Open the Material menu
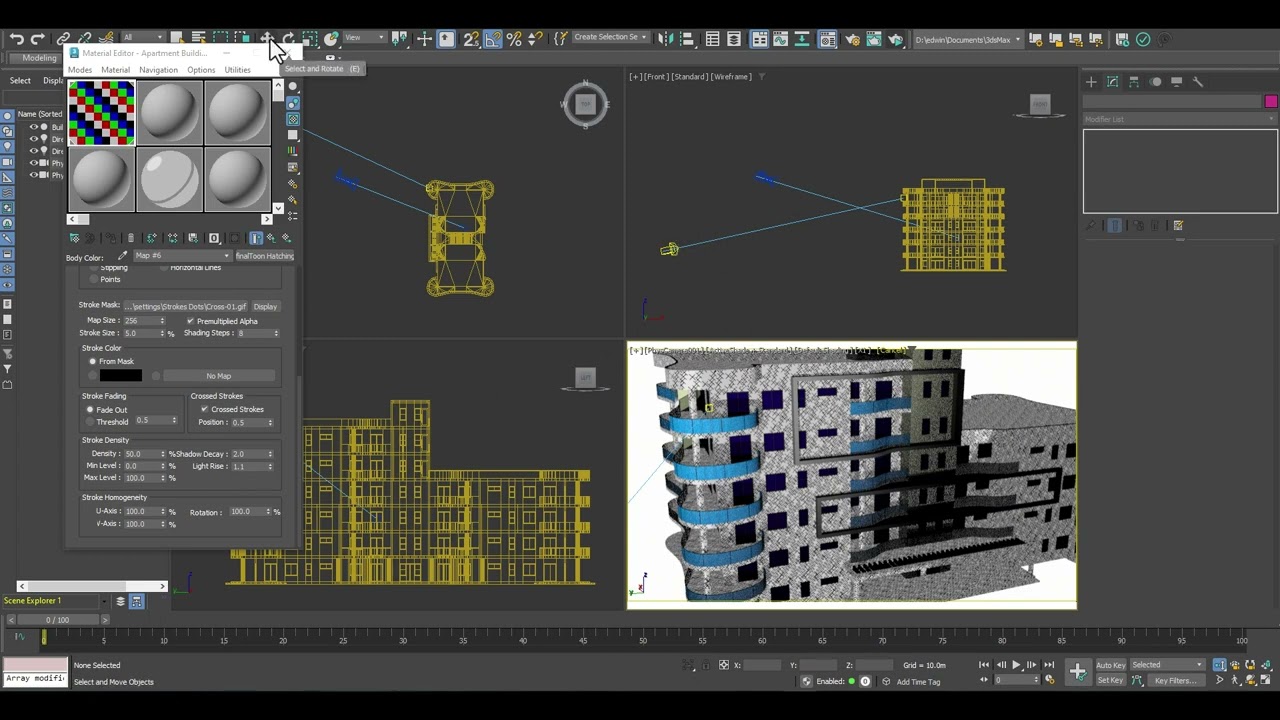This screenshot has height=720, width=1280. (x=115, y=70)
